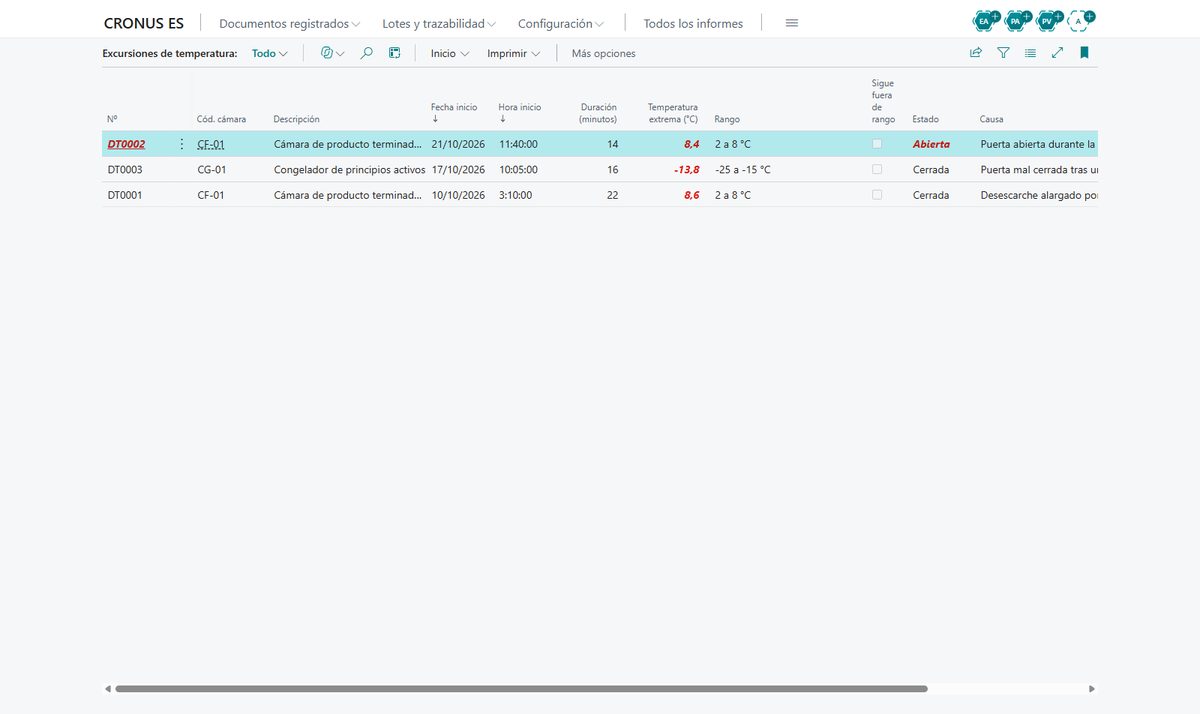This screenshot has height=714, width=1200.
Task: Toggle the filter pane funnel icon
Action: [1003, 53]
